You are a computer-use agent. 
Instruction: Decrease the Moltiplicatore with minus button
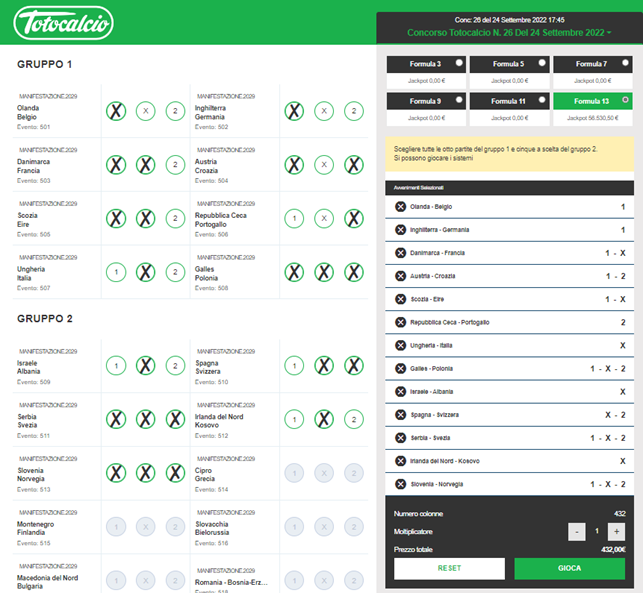pyautogui.click(x=576, y=532)
